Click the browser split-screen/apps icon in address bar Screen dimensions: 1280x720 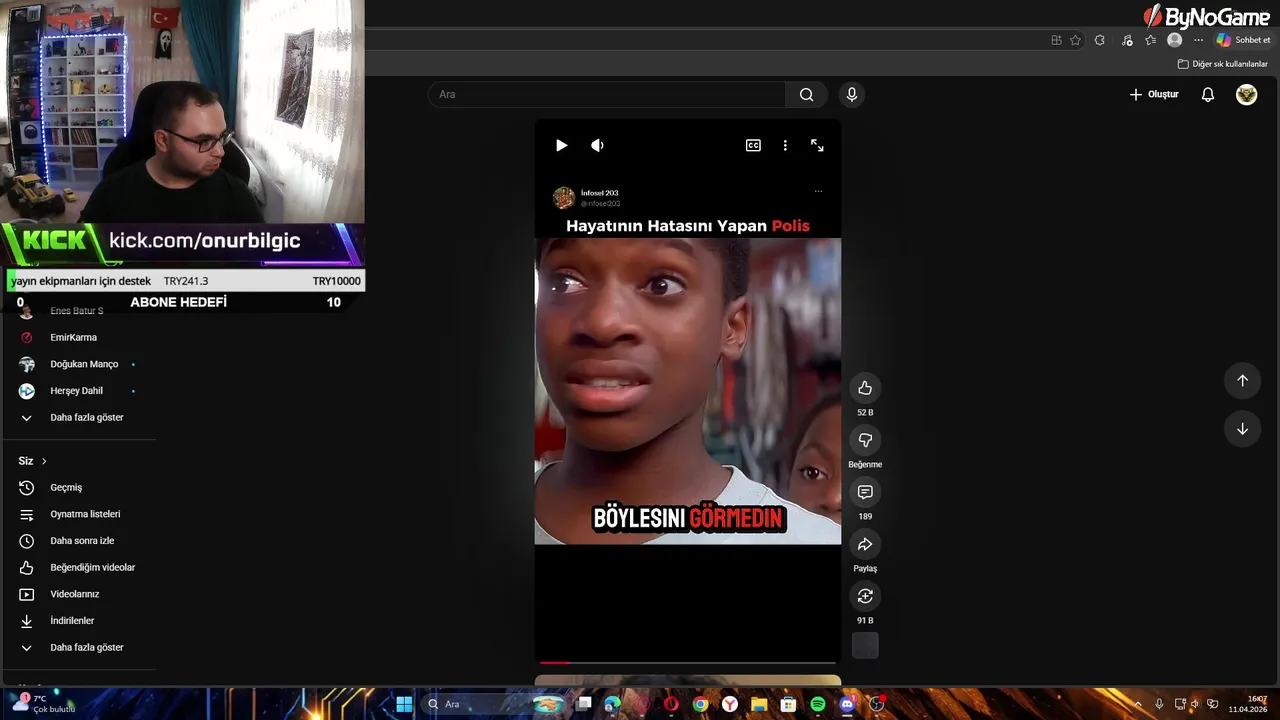(x=1056, y=40)
